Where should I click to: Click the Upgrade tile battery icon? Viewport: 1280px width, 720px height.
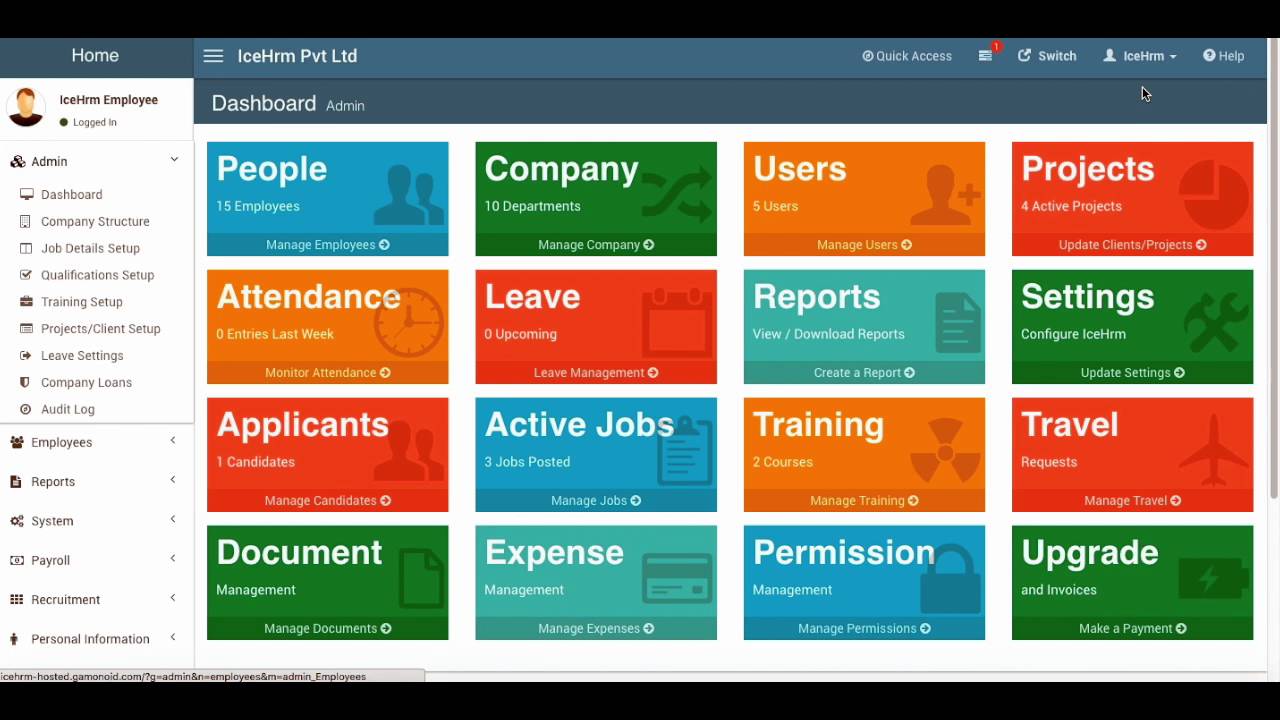pos(1214,580)
